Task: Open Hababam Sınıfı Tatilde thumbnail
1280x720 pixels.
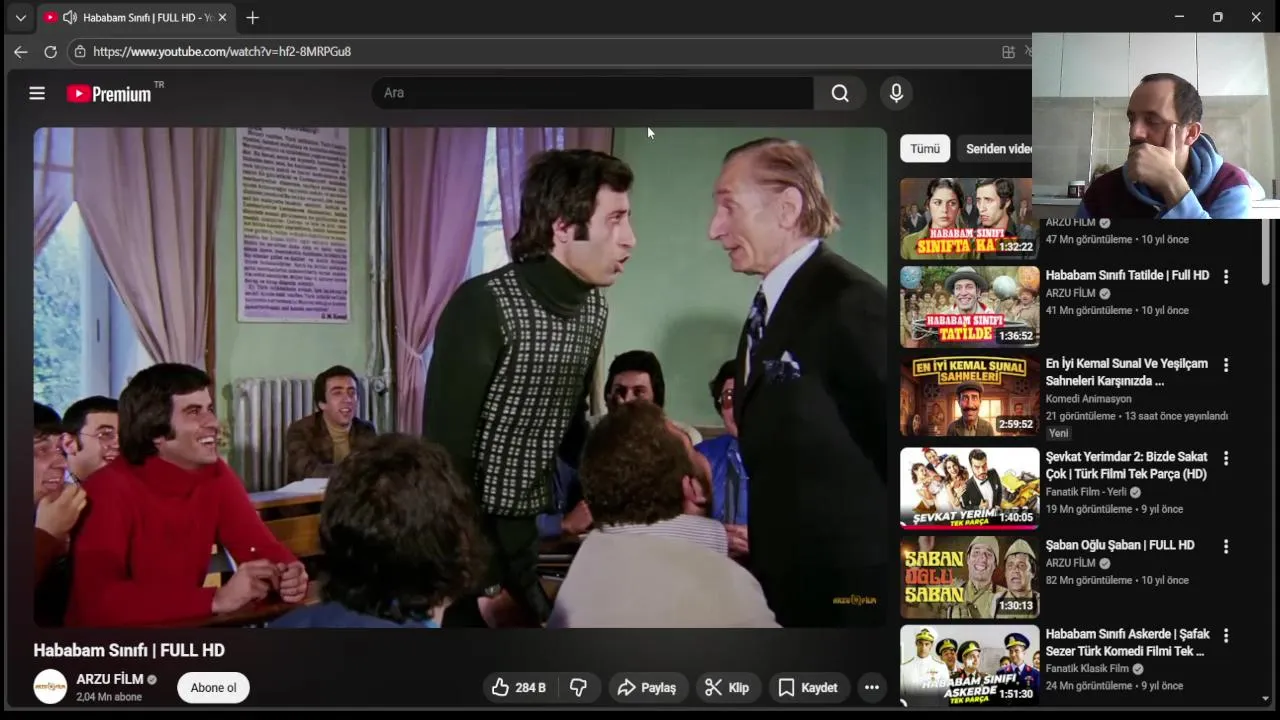Action: [969, 306]
